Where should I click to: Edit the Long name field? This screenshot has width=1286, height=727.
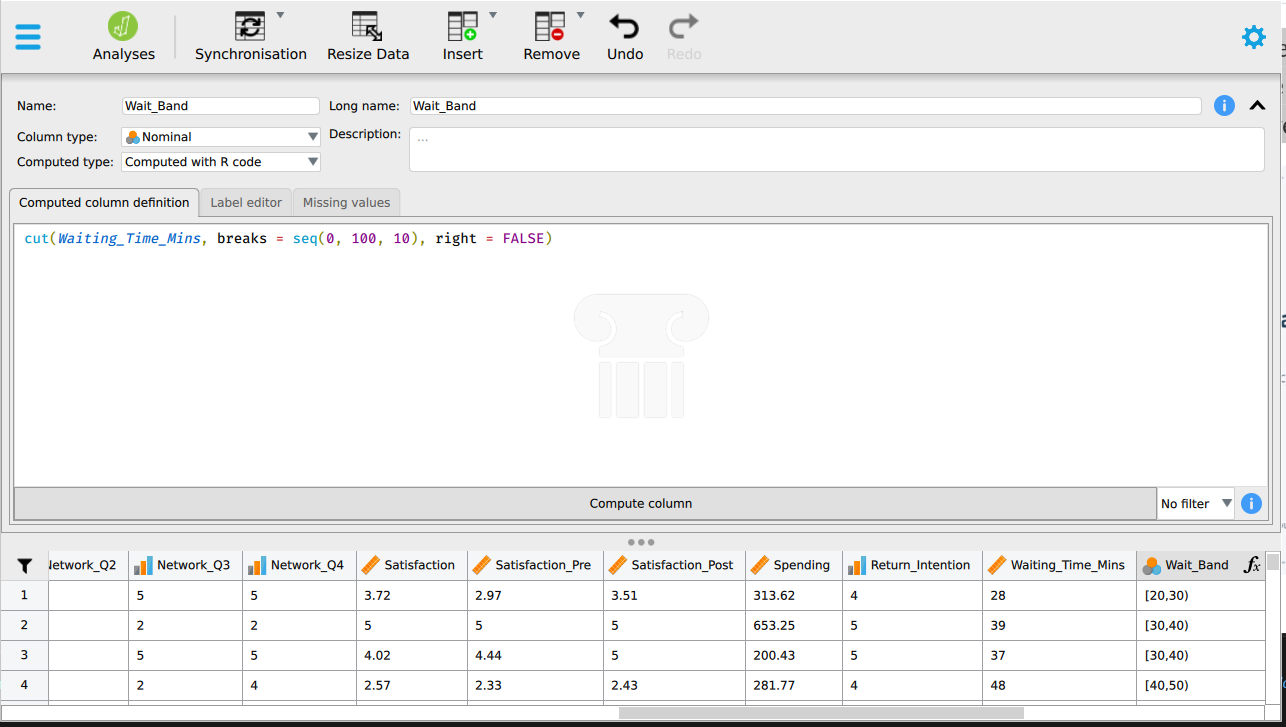[x=805, y=106]
